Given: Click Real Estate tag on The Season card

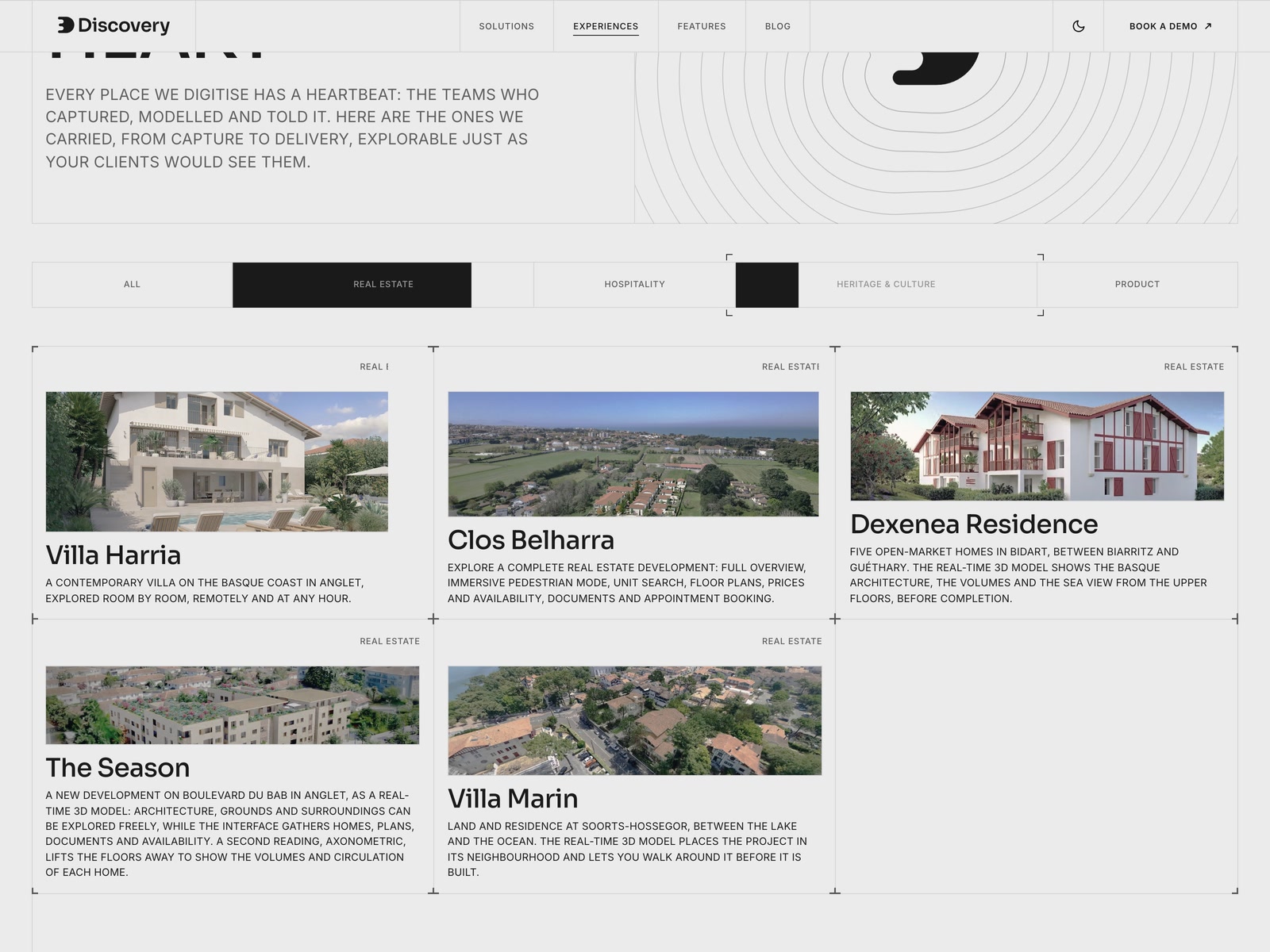Looking at the screenshot, I should 390,641.
